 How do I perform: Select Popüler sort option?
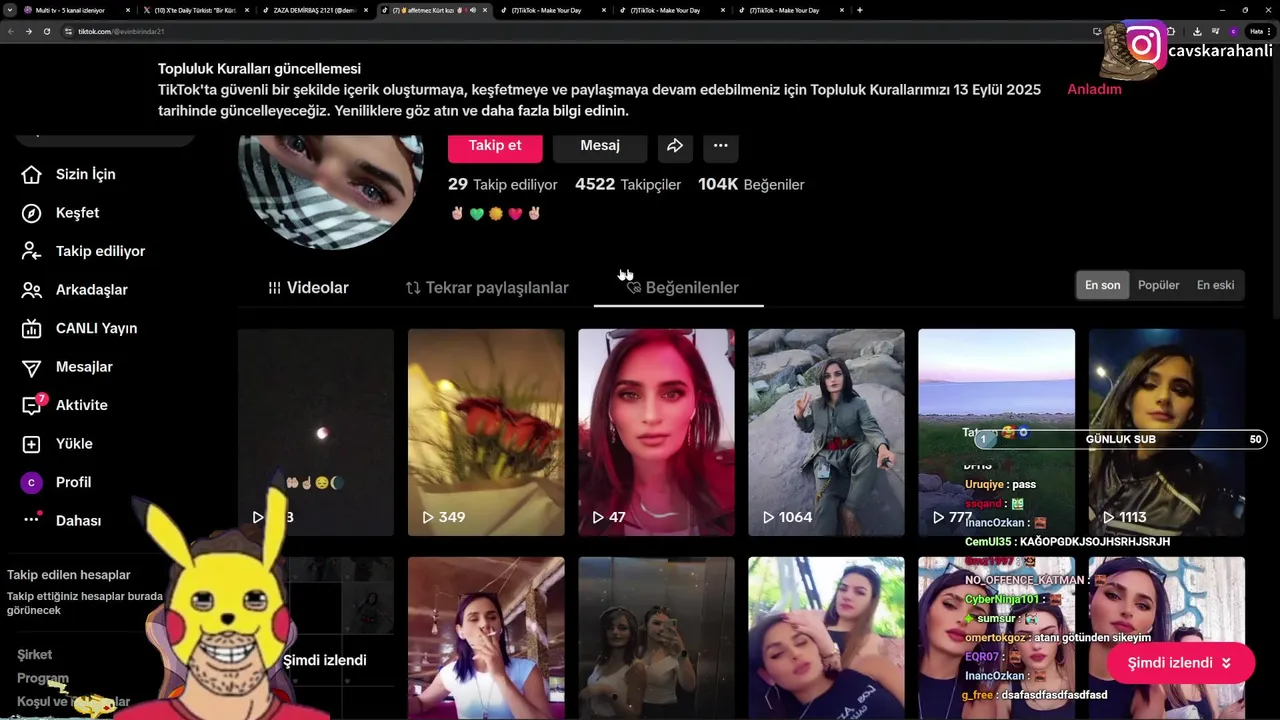1159,285
